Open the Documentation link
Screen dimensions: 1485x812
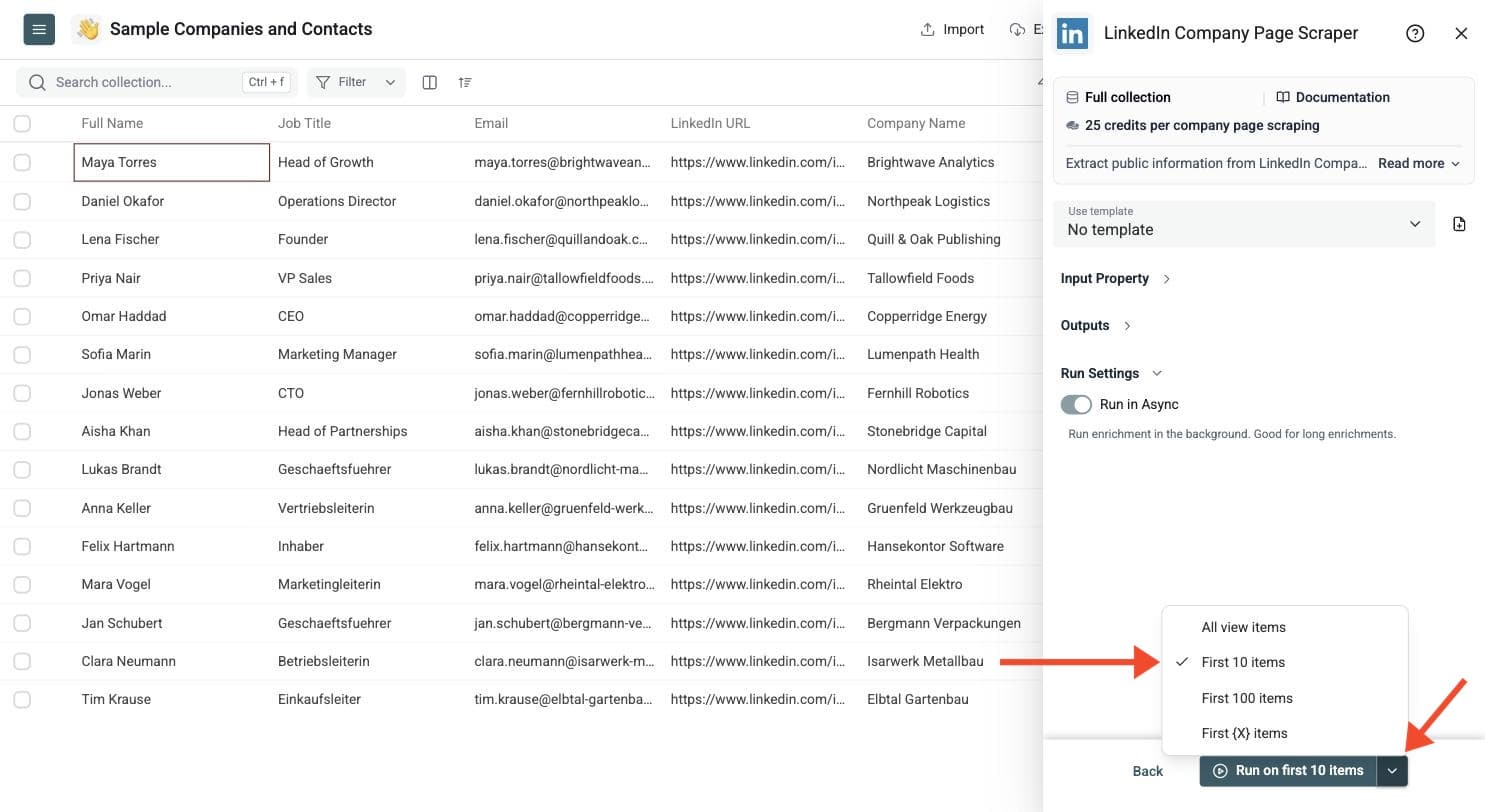coord(1333,97)
